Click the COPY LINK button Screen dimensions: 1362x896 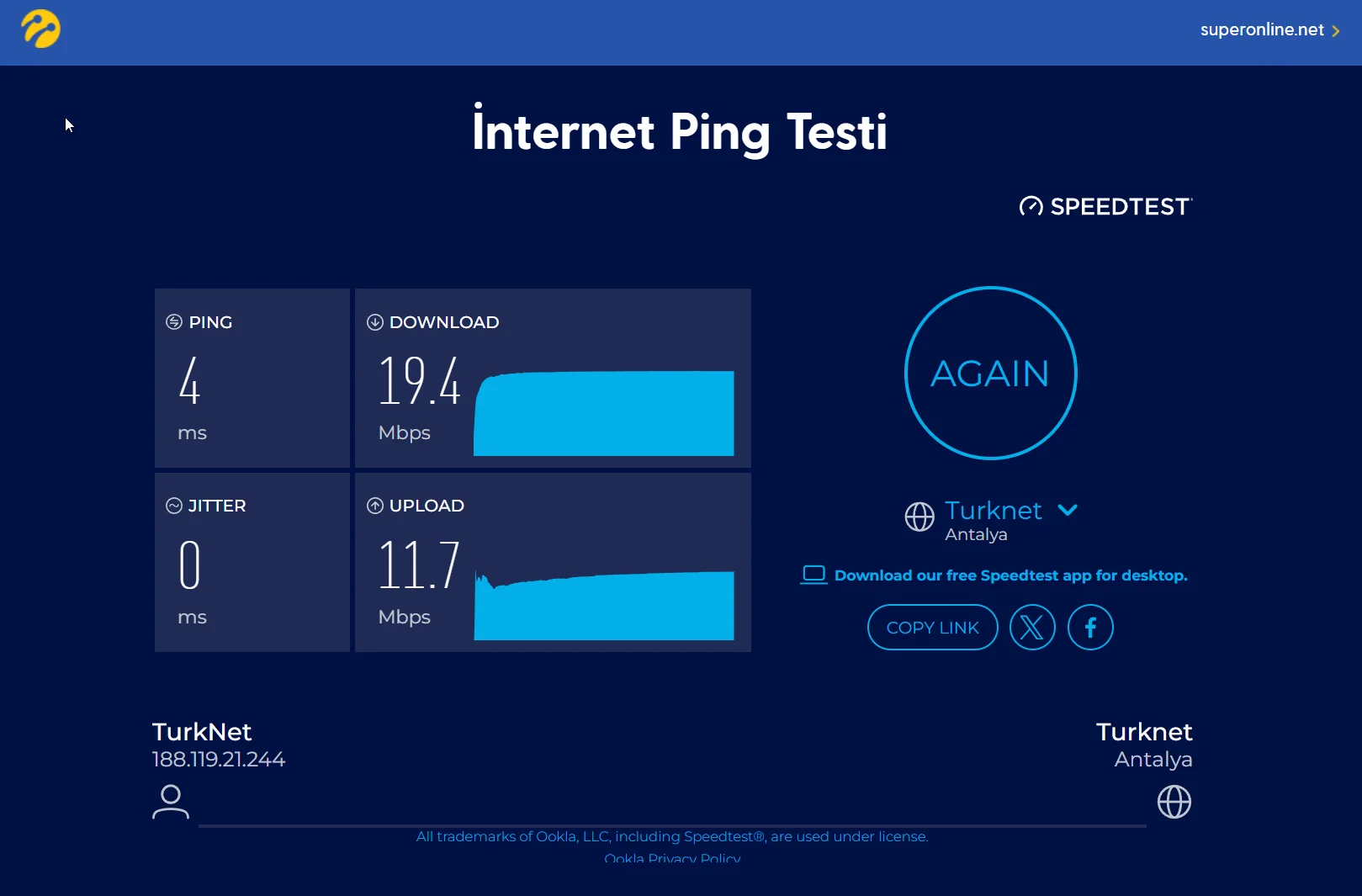tap(932, 628)
